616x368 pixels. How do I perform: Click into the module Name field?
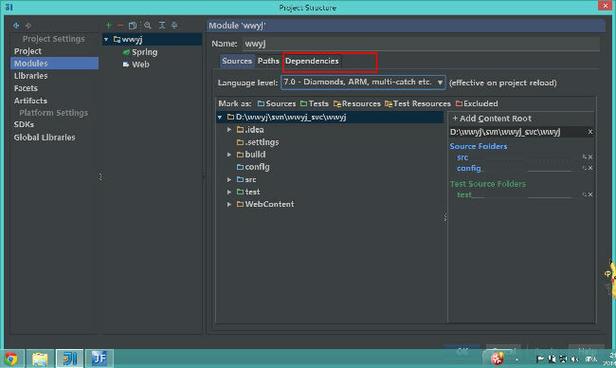[x=421, y=44]
